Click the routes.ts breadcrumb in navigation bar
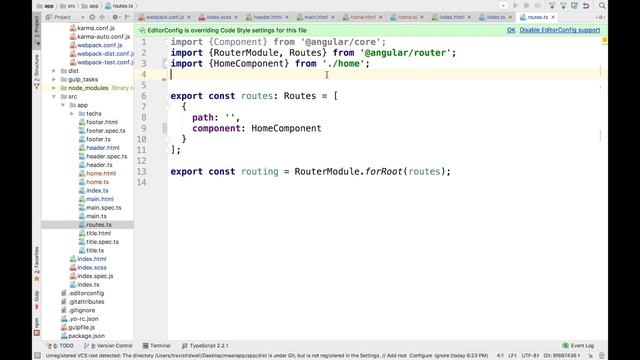Image resolution: width=640 pixels, height=360 pixels. click(119, 6)
